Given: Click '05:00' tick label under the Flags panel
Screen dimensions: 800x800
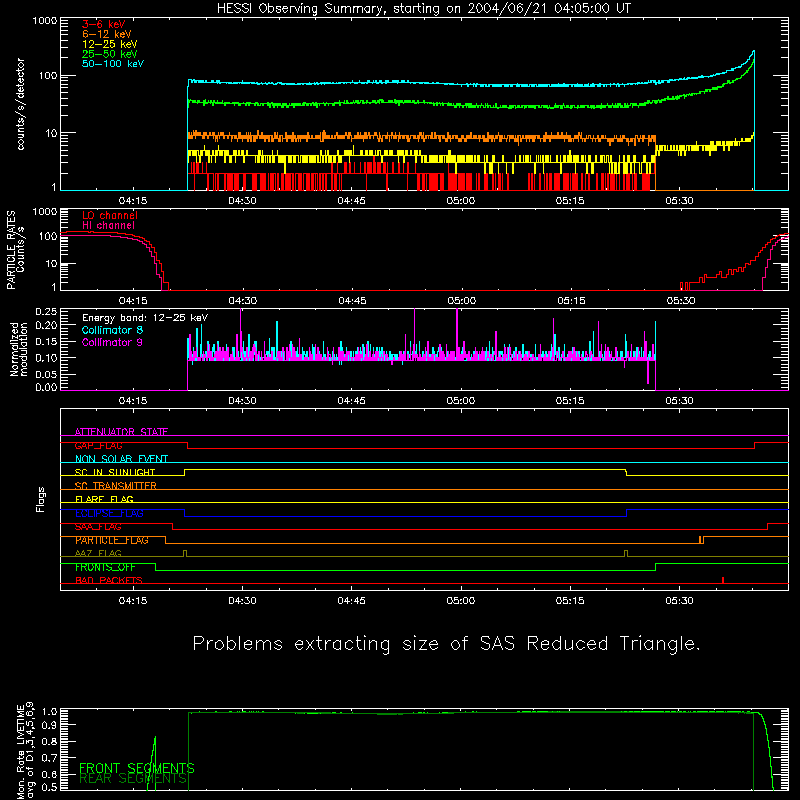Looking at the screenshot, I should (461, 601).
